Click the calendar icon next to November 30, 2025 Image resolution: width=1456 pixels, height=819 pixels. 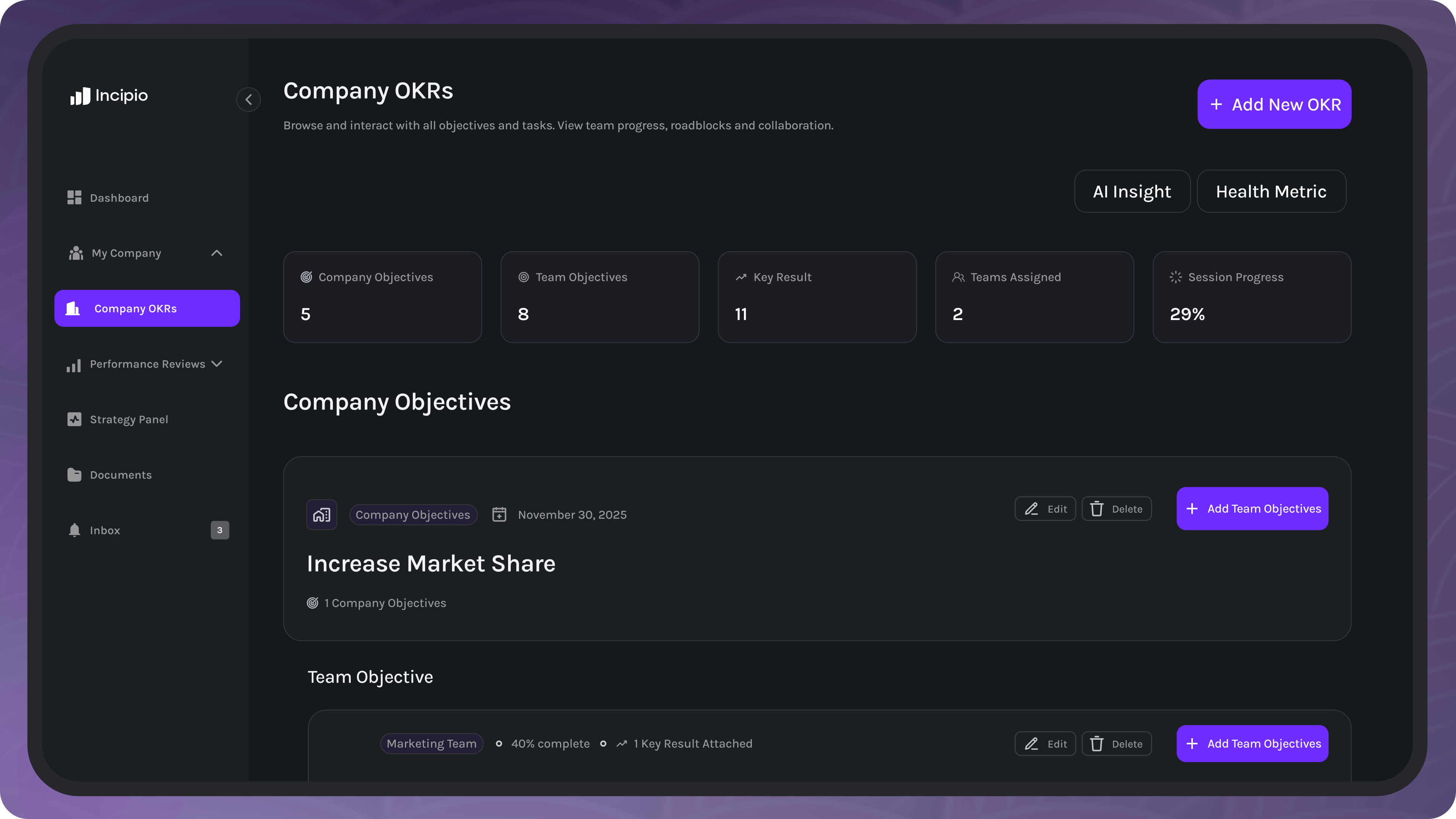coord(500,515)
